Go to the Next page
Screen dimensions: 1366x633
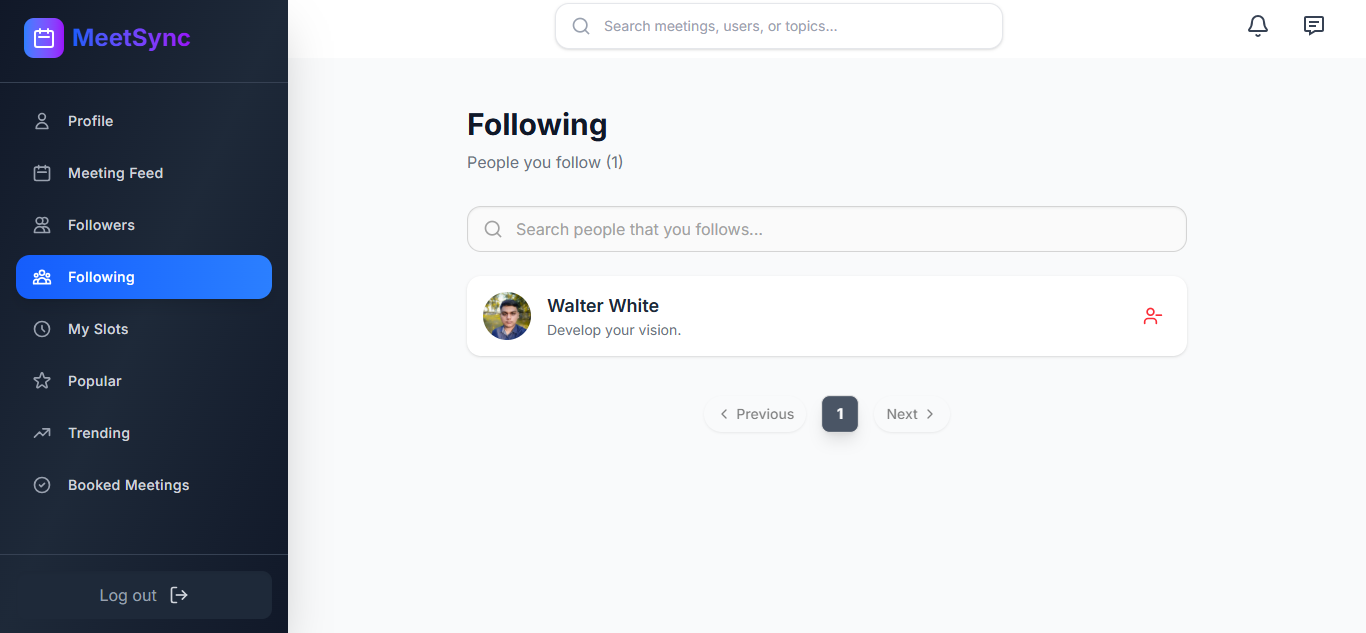coord(911,414)
